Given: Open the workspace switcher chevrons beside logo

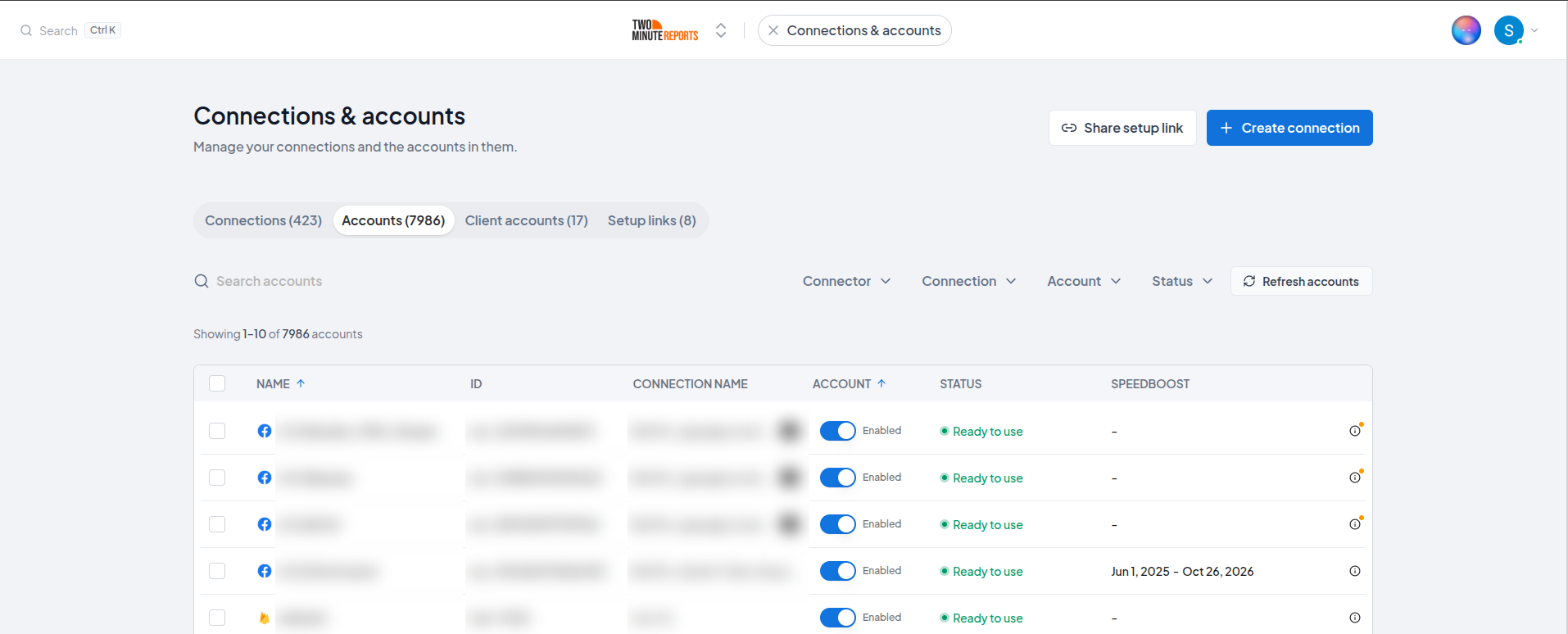Looking at the screenshot, I should point(721,30).
